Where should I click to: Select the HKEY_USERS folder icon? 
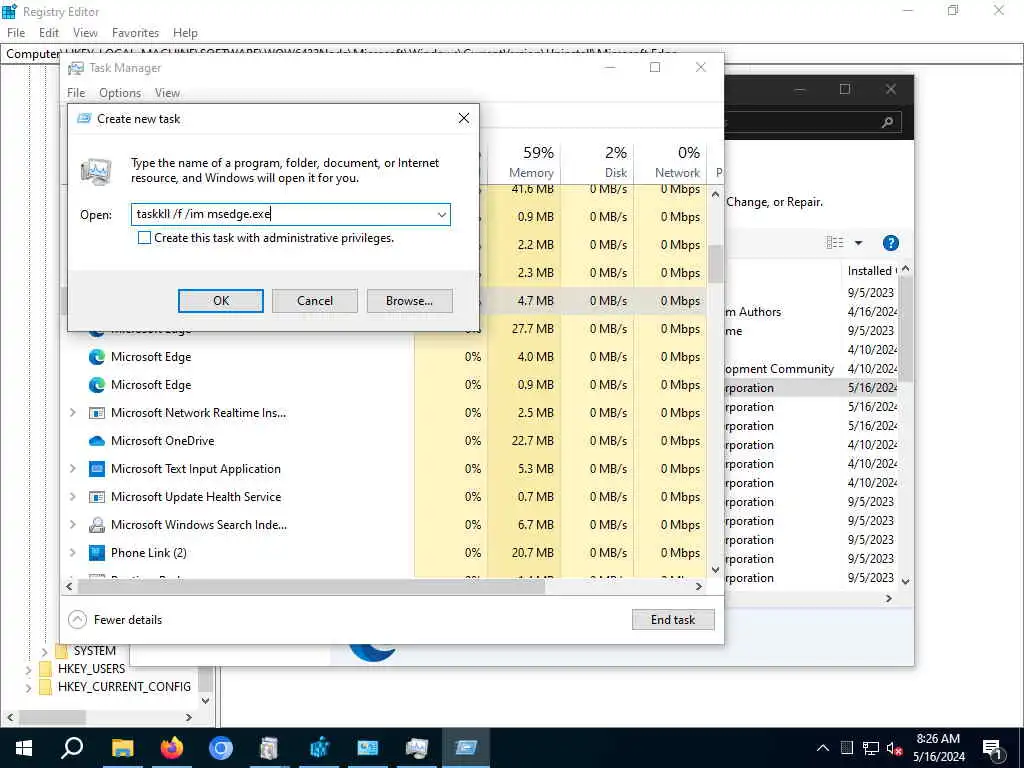coord(45,669)
